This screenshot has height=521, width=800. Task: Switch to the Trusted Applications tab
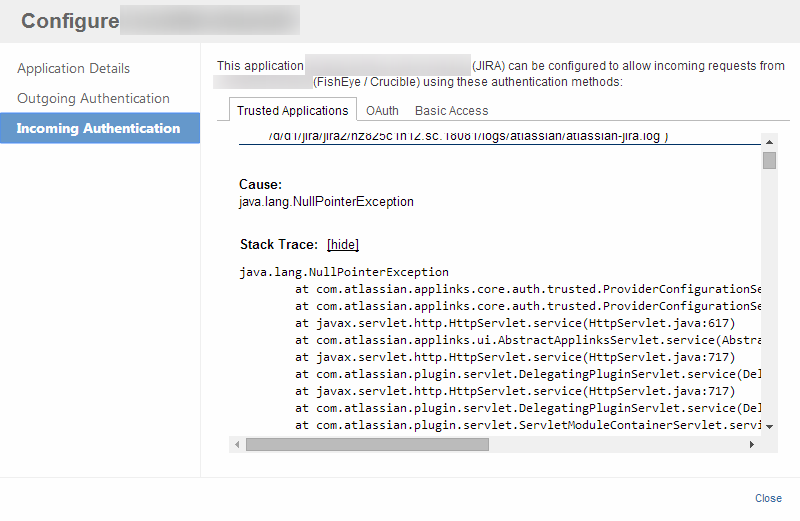point(292,110)
